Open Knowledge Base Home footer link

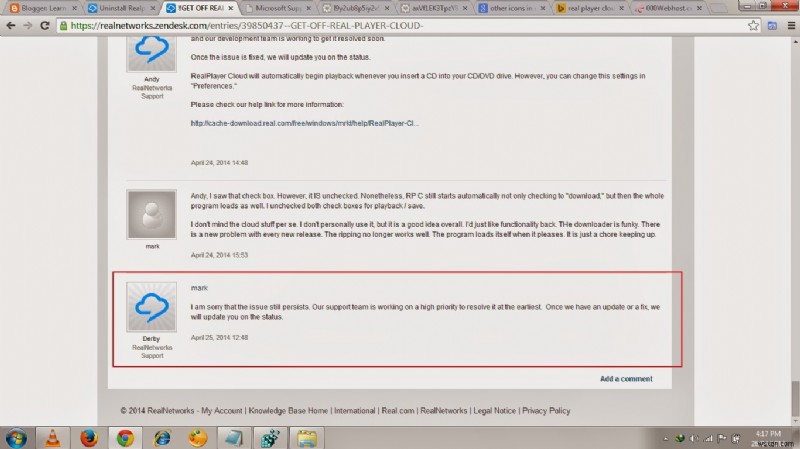click(288, 410)
